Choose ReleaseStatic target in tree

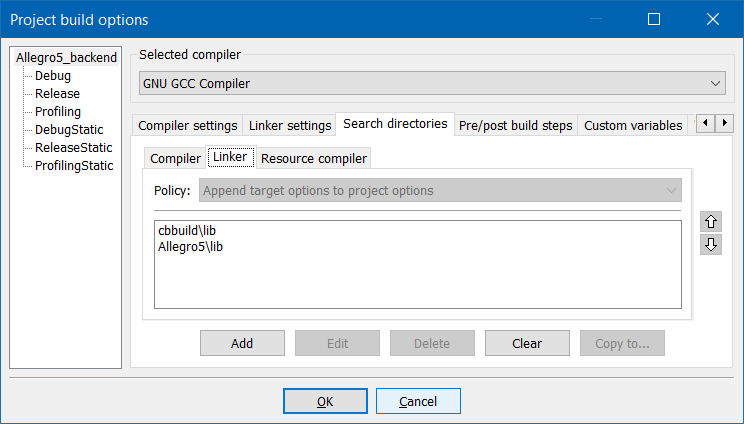click(75, 148)
